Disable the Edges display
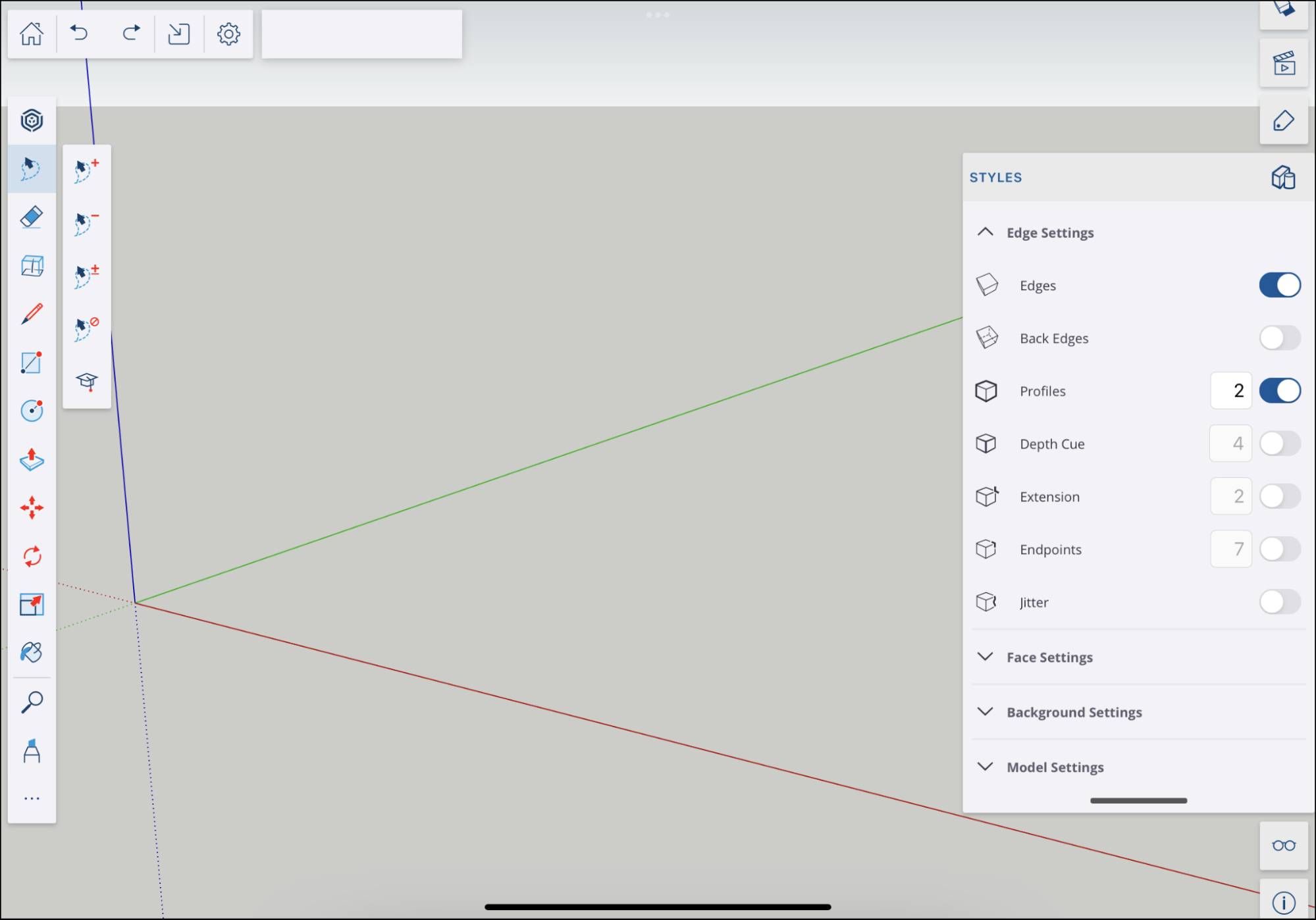Image resolution: width=1316 pixels, height=920 pixels. (1279, 284)
